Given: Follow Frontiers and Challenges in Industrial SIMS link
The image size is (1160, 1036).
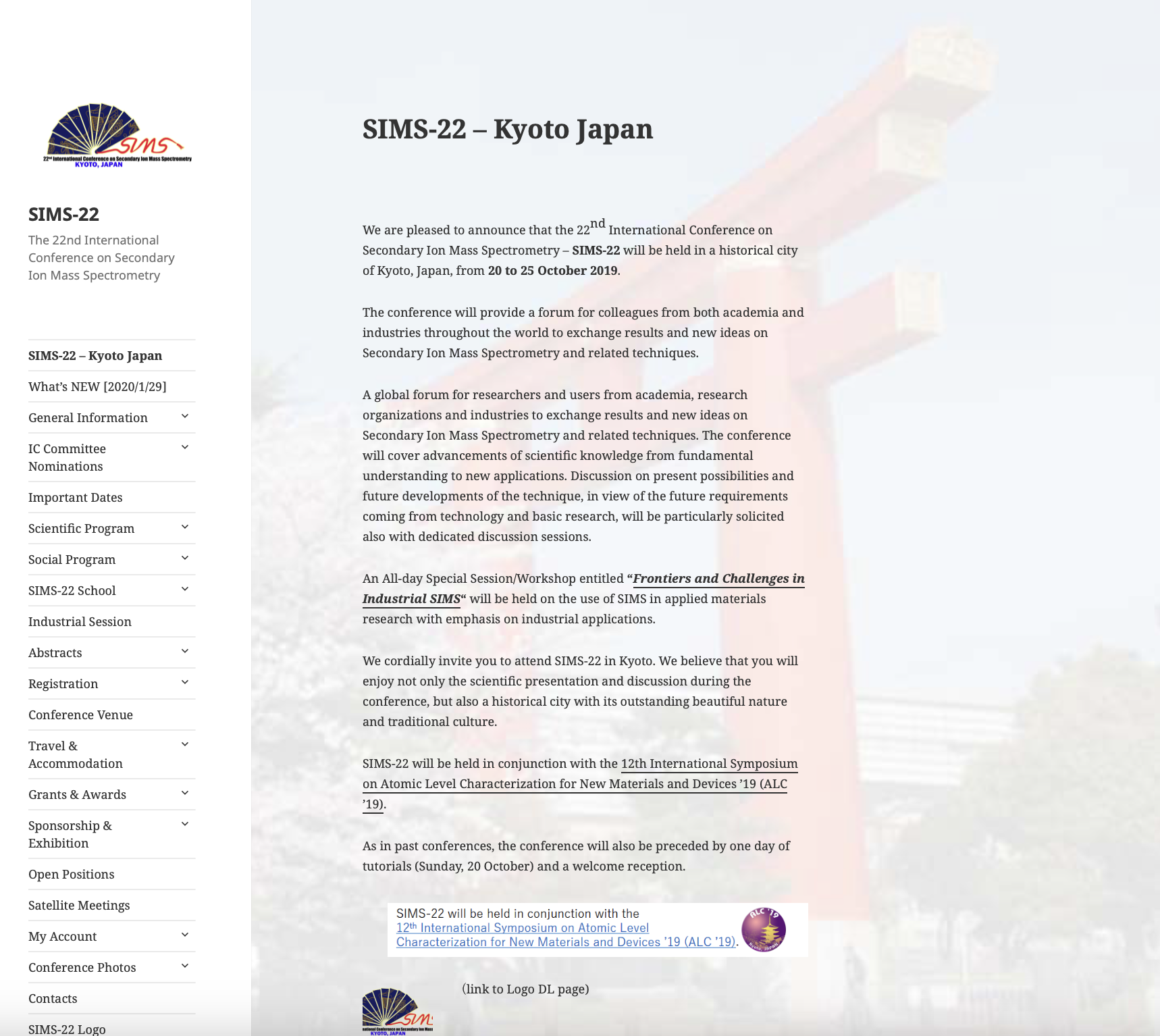Looking at the screenshot, I should pyautogui.click(x=718, y=579).
